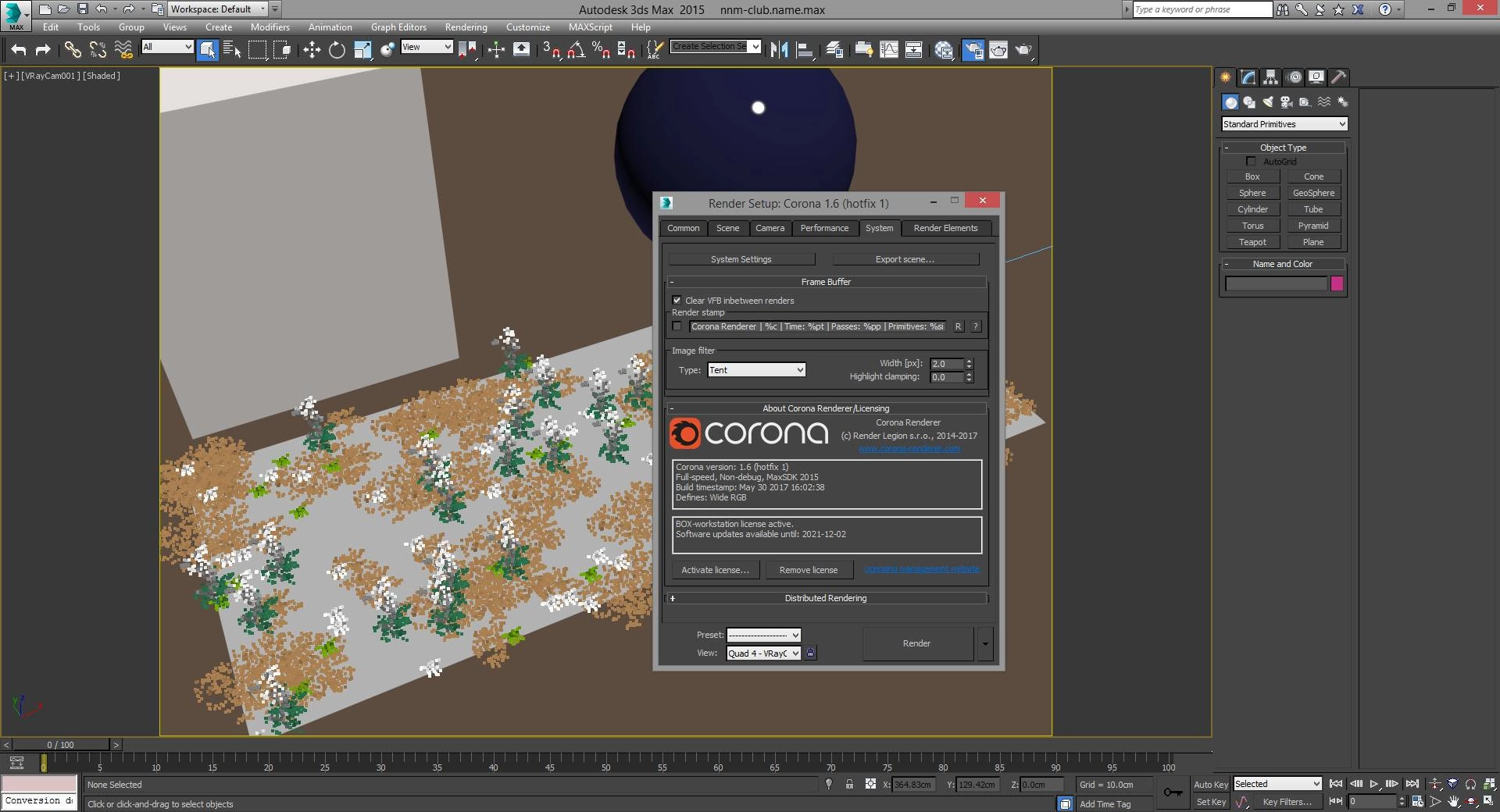The width and height of the screenshot is (1500, 812).
Task: Toggle Selection Lock padlock icon
Action: click(849, 785)
